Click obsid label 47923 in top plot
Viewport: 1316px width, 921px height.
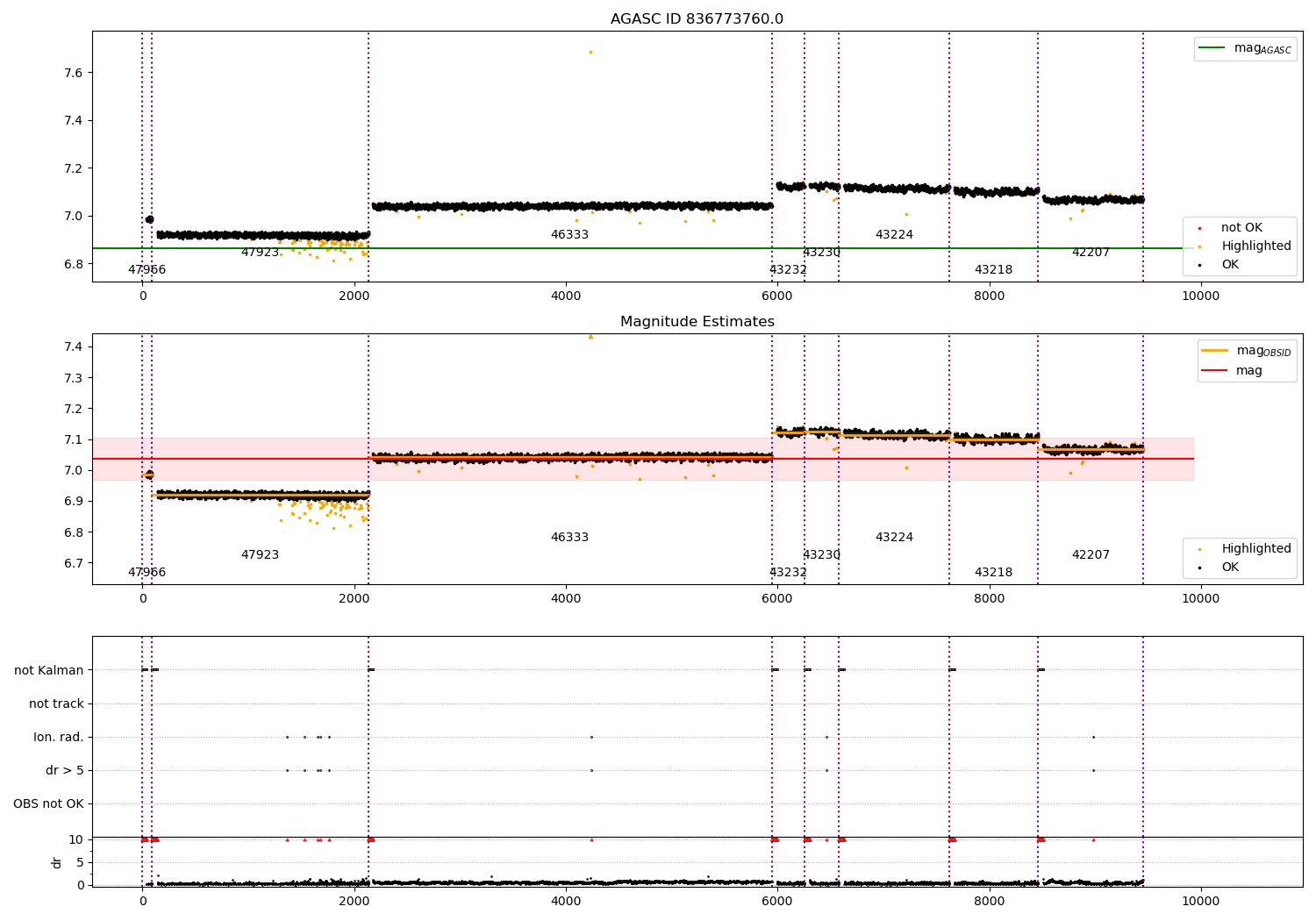coord(260,253)
